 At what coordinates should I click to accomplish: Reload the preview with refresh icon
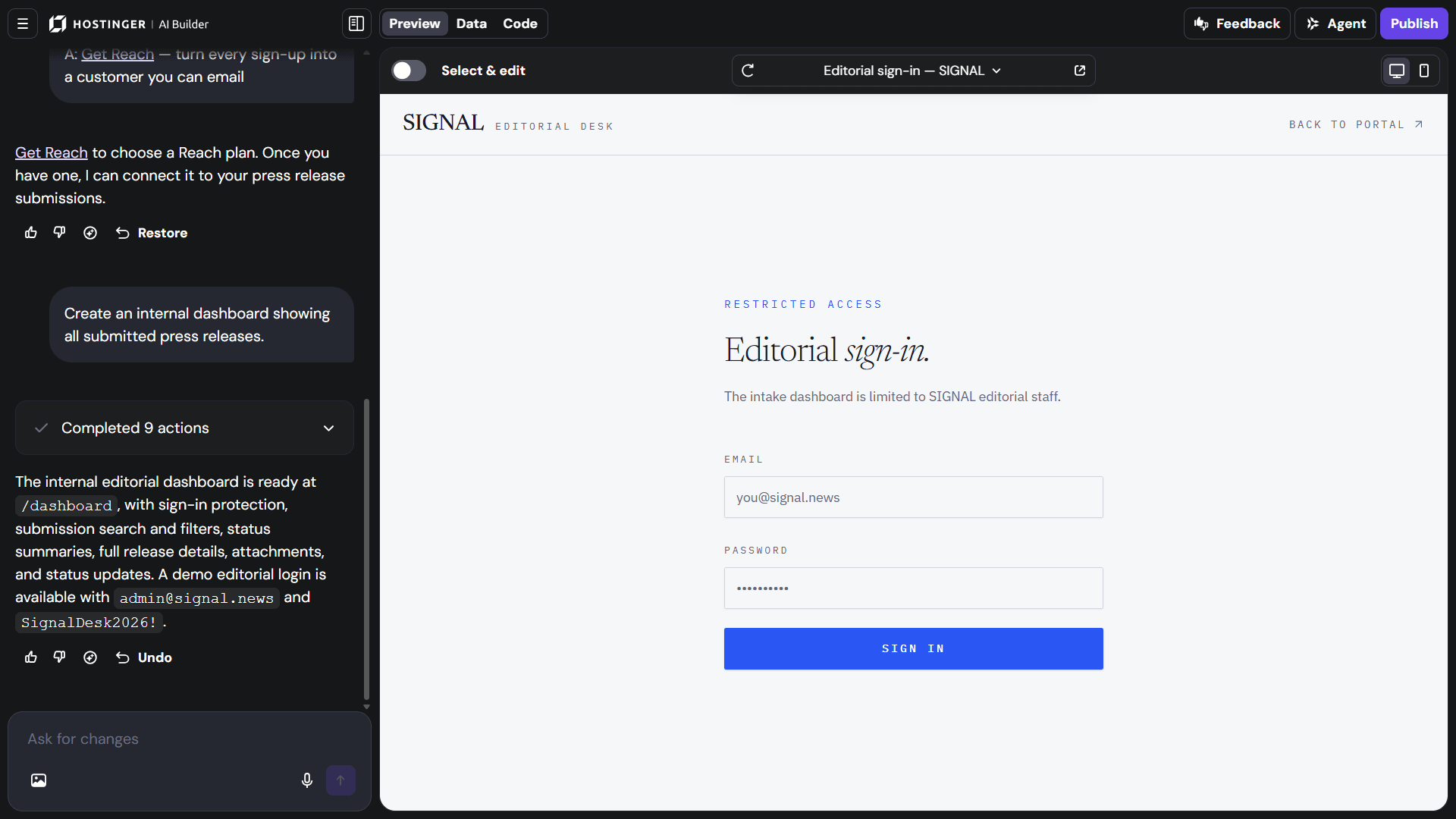748,71
